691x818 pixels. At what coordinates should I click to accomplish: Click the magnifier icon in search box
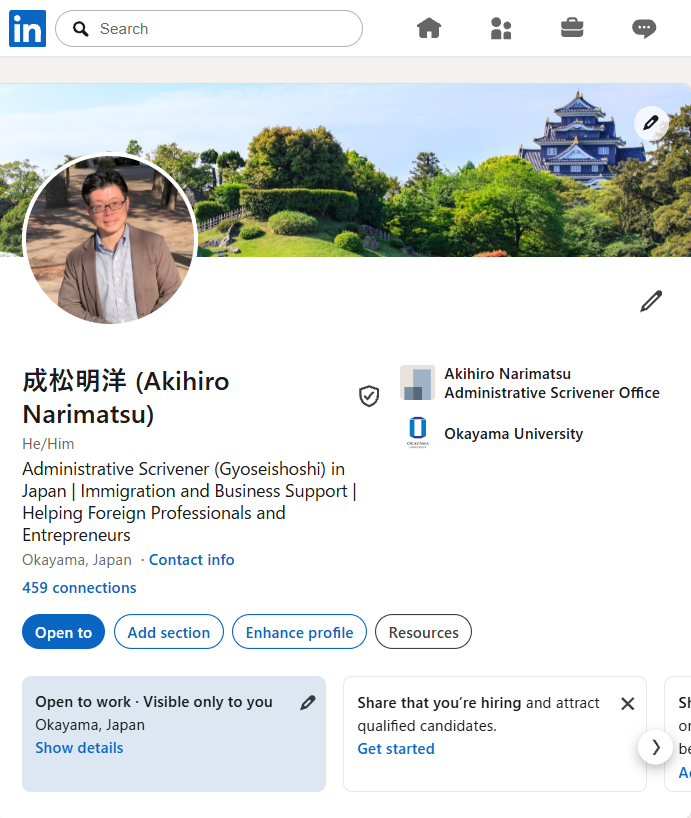coord(80,29)
